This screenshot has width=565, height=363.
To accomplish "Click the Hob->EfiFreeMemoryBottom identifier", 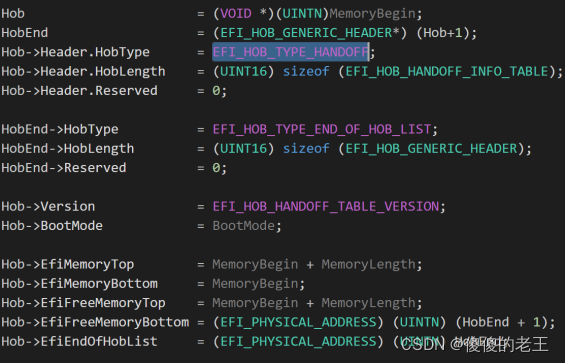I will 95,322.
